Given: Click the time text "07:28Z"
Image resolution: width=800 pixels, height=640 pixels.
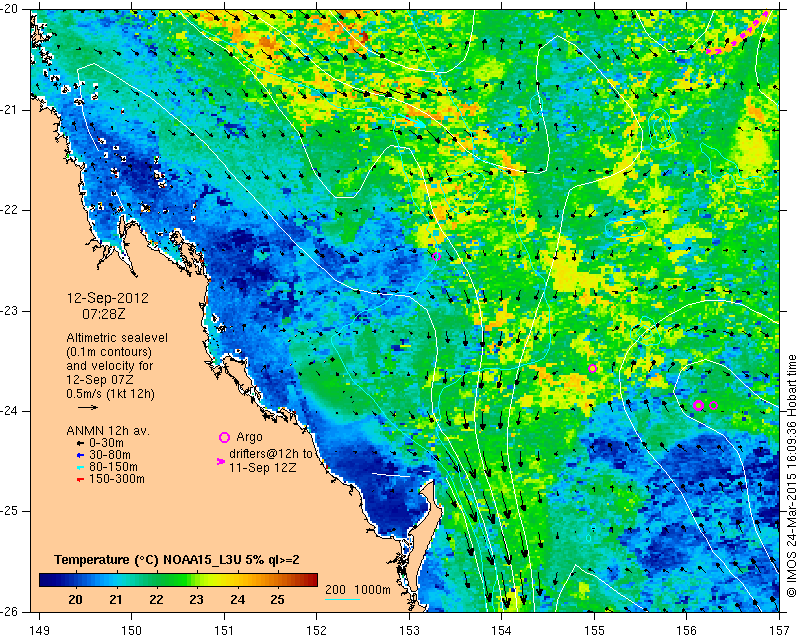Looking at the screenshot, I should pos(104,314).
